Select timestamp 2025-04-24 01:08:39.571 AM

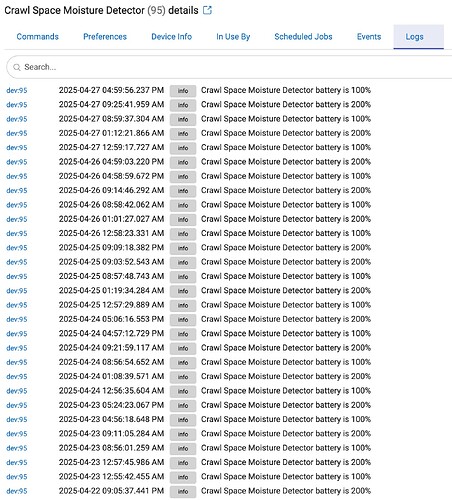coord(111,376)
